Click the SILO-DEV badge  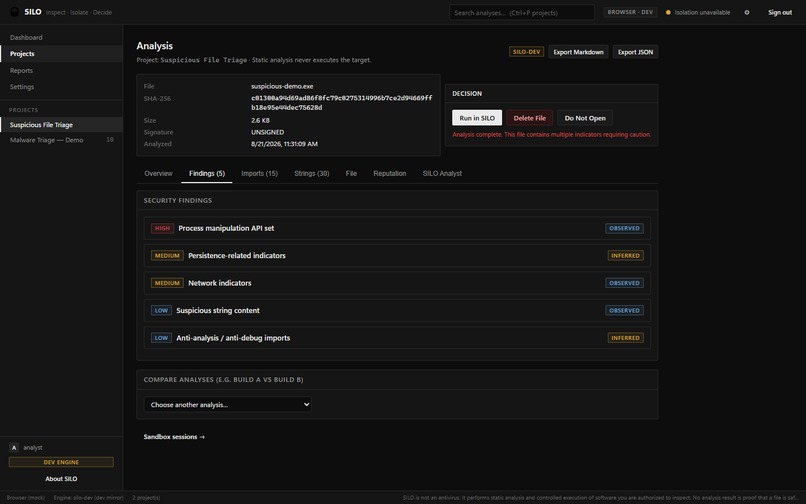coord(526,52)
